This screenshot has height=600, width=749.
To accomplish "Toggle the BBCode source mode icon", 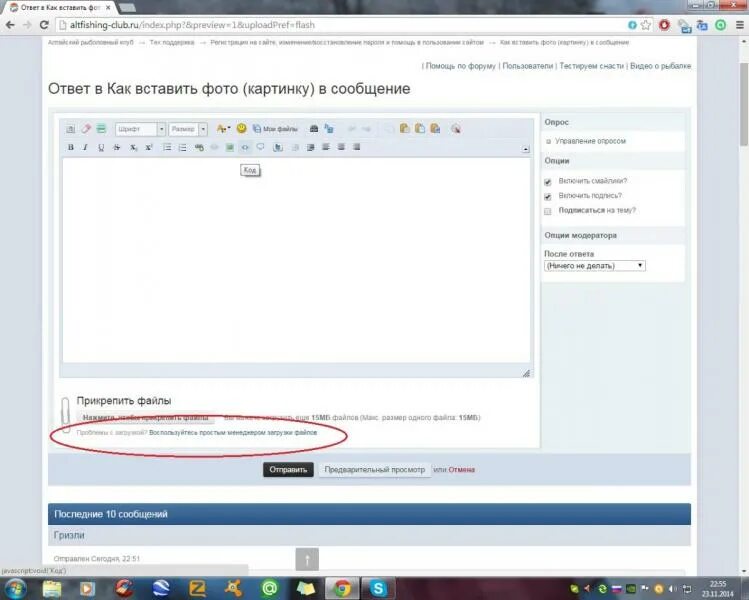I will pyautogui.click(x=70, y=129).
